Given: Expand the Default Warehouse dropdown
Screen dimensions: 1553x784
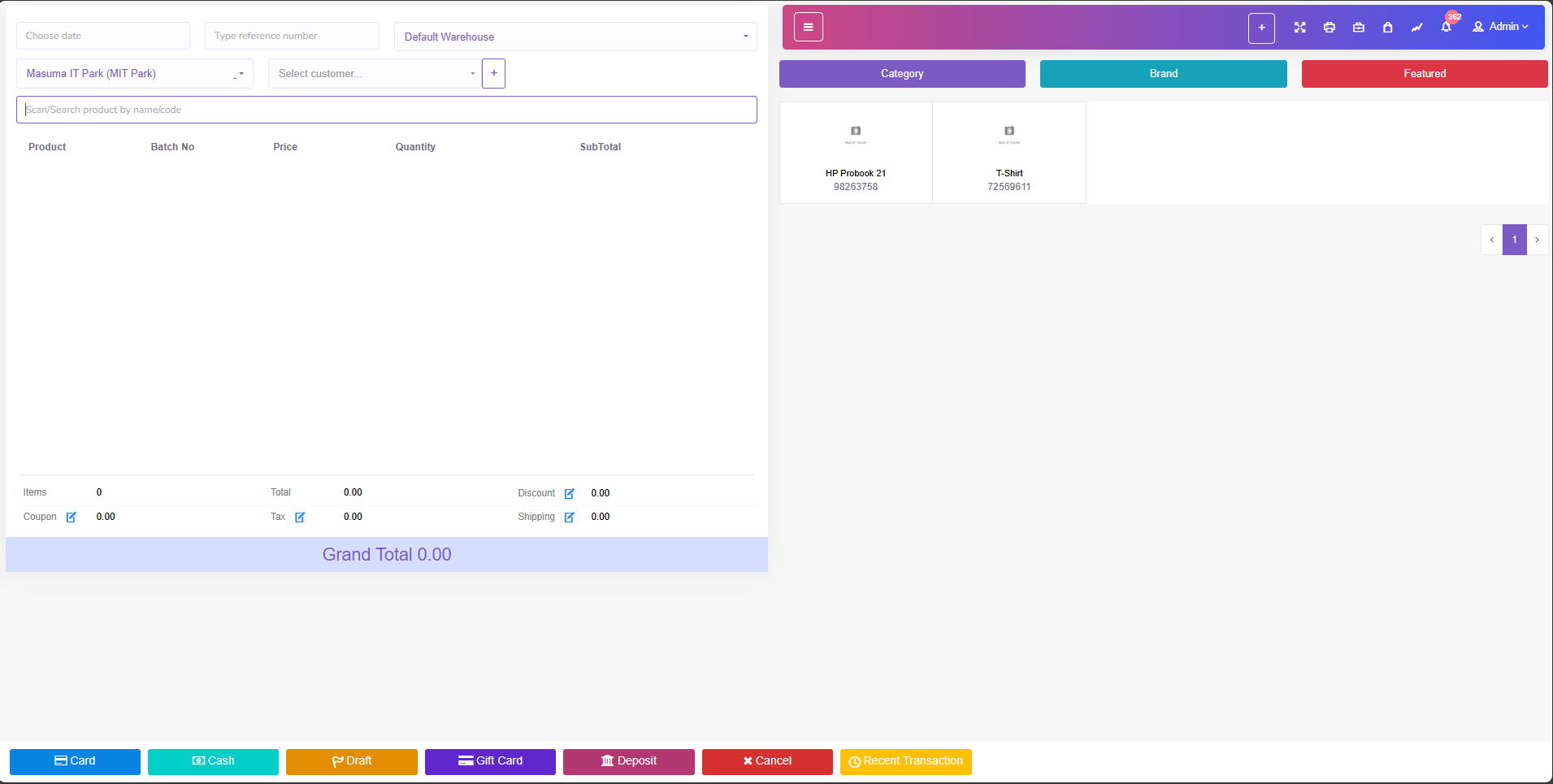Looking at the screenshot, I should coord(575,37).
